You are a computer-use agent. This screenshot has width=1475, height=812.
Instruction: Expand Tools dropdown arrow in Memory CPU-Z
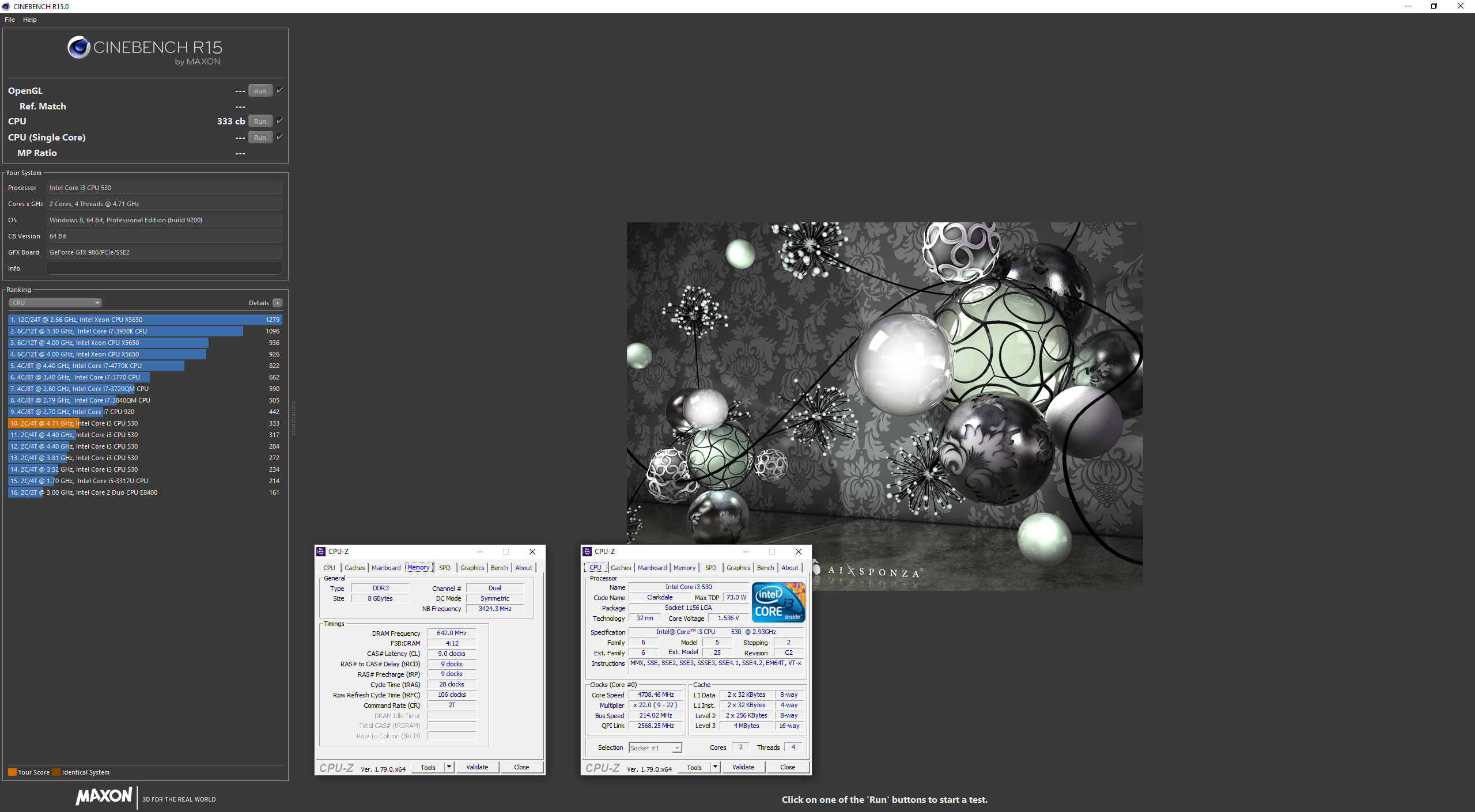click(x=449, y=767)
